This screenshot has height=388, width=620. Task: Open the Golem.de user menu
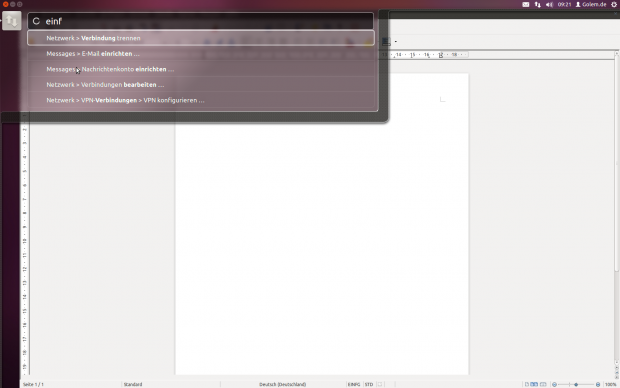(591, 5)
